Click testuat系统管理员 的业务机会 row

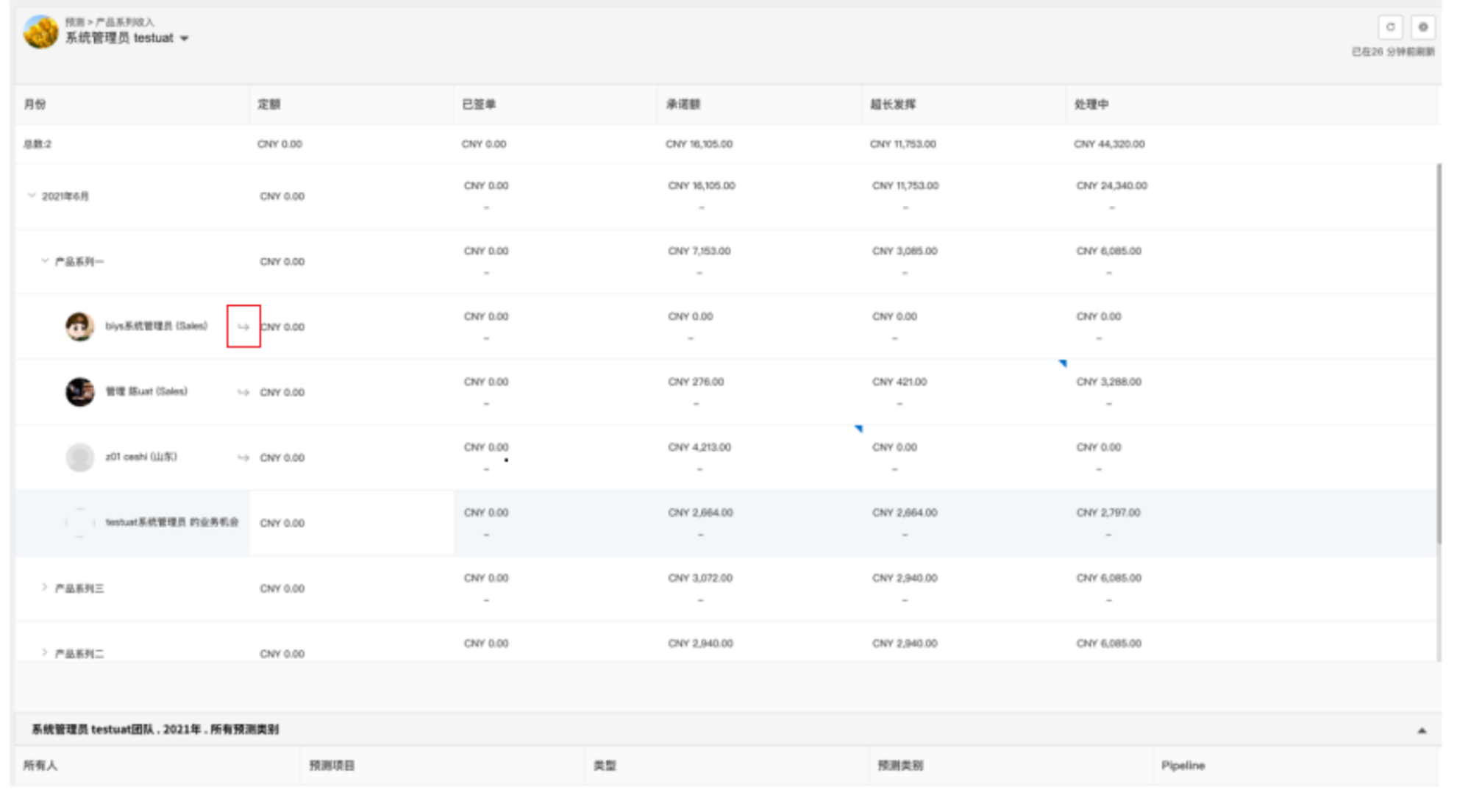(x=171, y=522)
